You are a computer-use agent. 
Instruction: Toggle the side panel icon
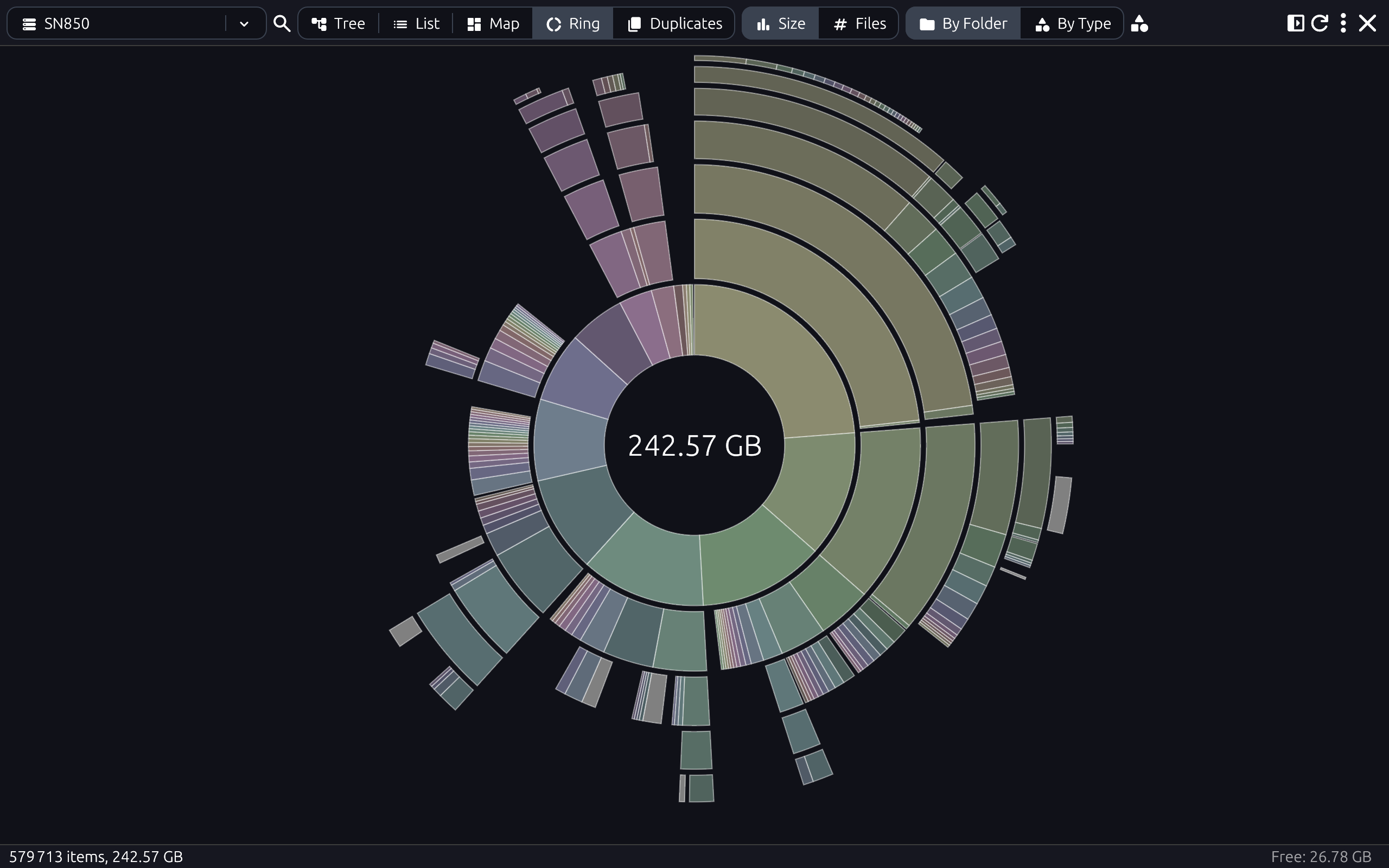click(x=1297, y=22)
